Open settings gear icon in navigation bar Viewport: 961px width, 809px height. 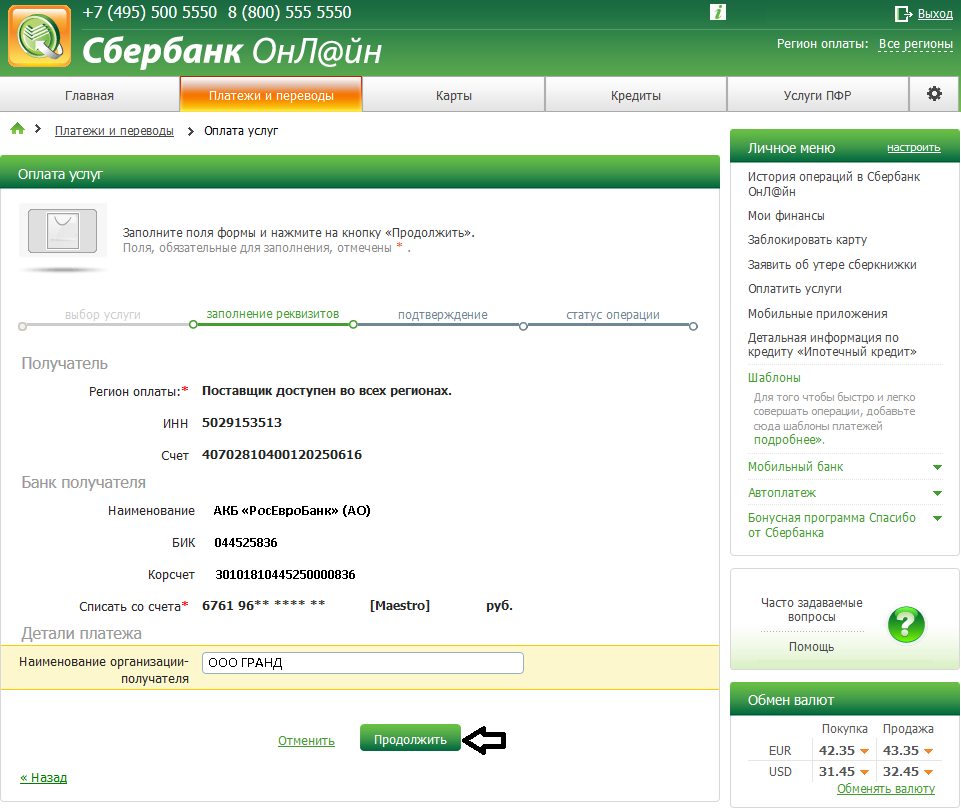tap(934, 94)
